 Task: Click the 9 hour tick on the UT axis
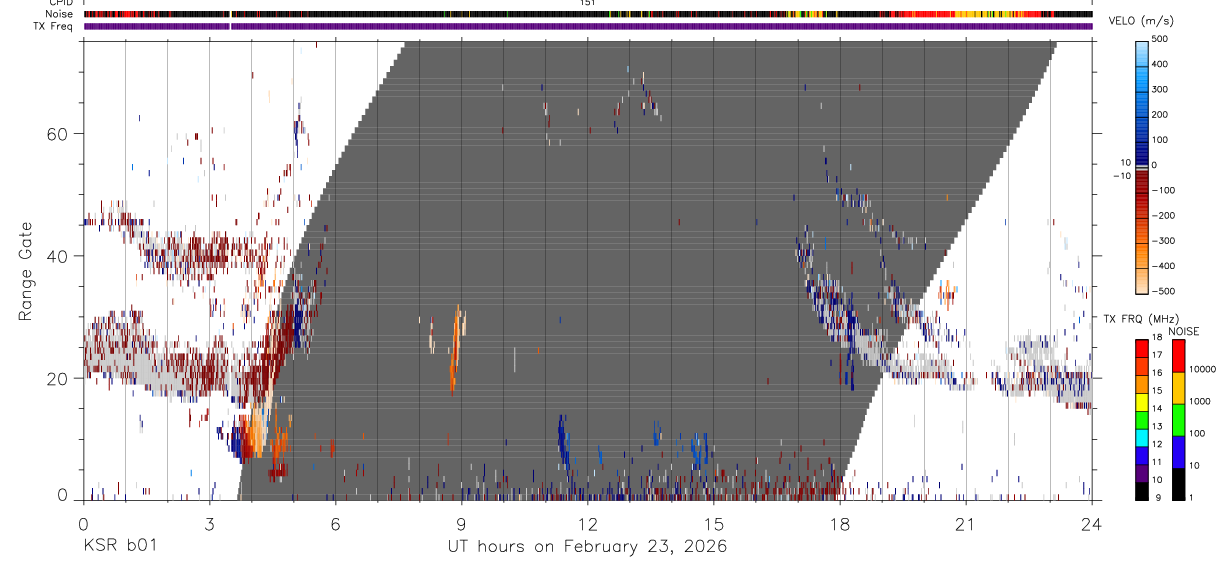point(461,524)
